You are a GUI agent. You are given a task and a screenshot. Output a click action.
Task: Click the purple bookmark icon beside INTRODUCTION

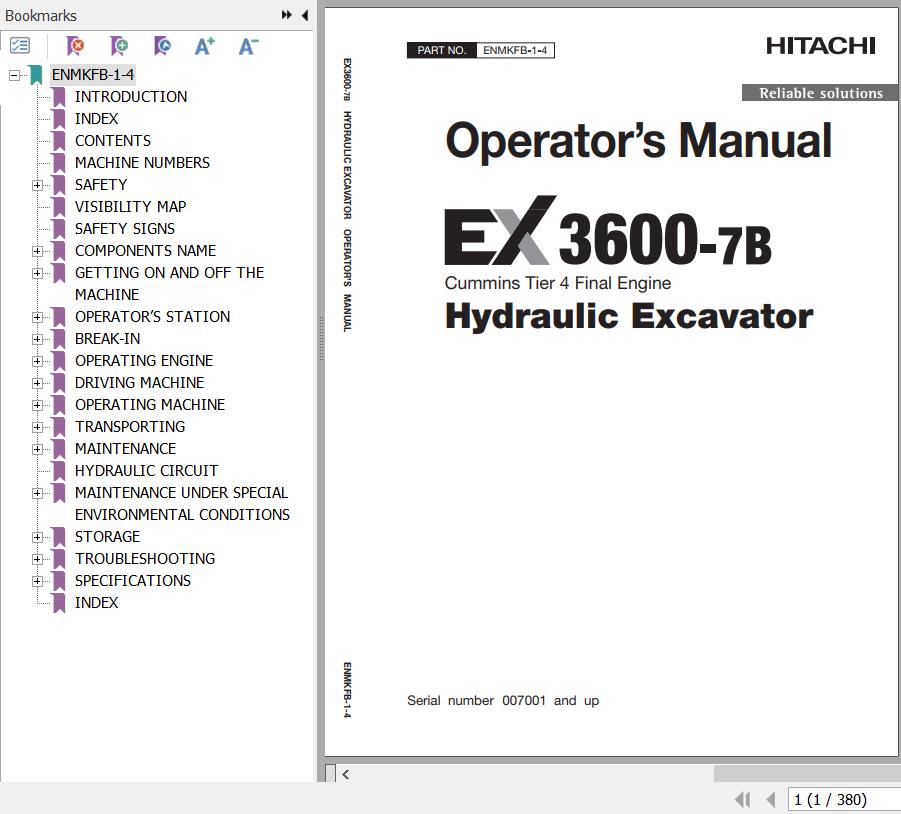[x=59, y=97]
